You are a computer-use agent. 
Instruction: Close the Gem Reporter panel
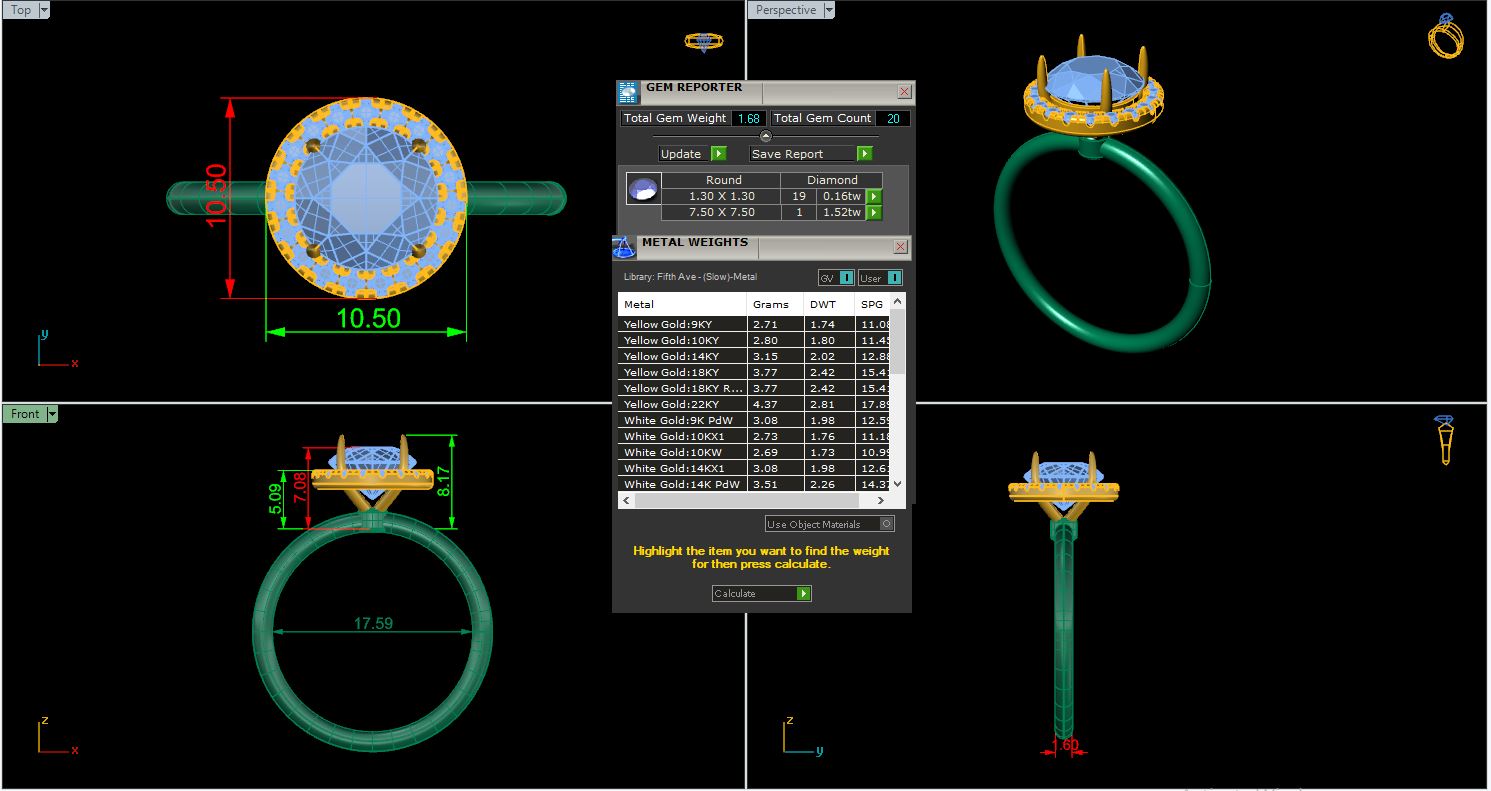(x=904, y=92)
